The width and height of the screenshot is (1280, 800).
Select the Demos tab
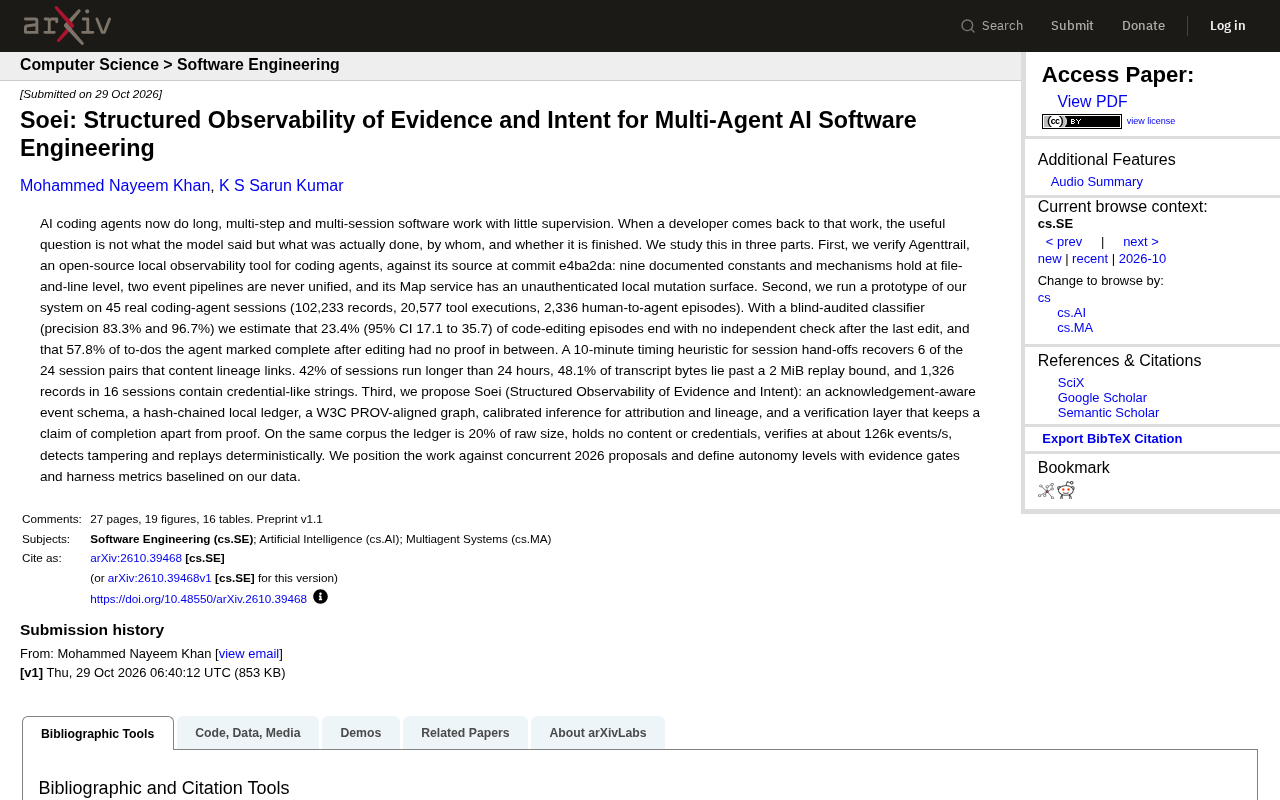pos(361,733)
